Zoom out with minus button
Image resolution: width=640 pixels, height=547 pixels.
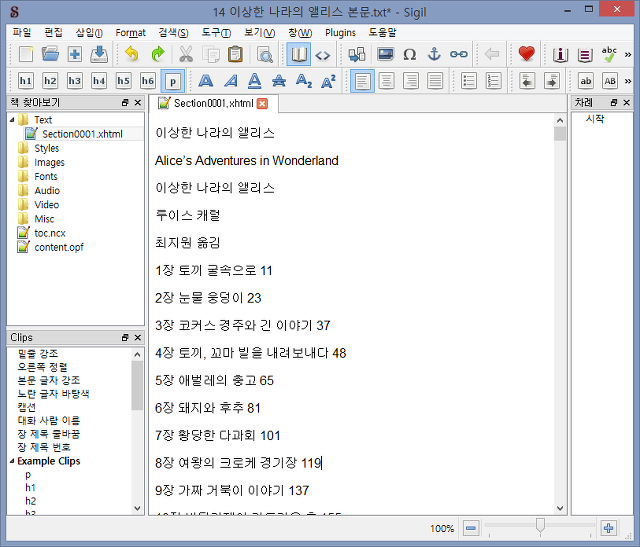coord(471,528)
